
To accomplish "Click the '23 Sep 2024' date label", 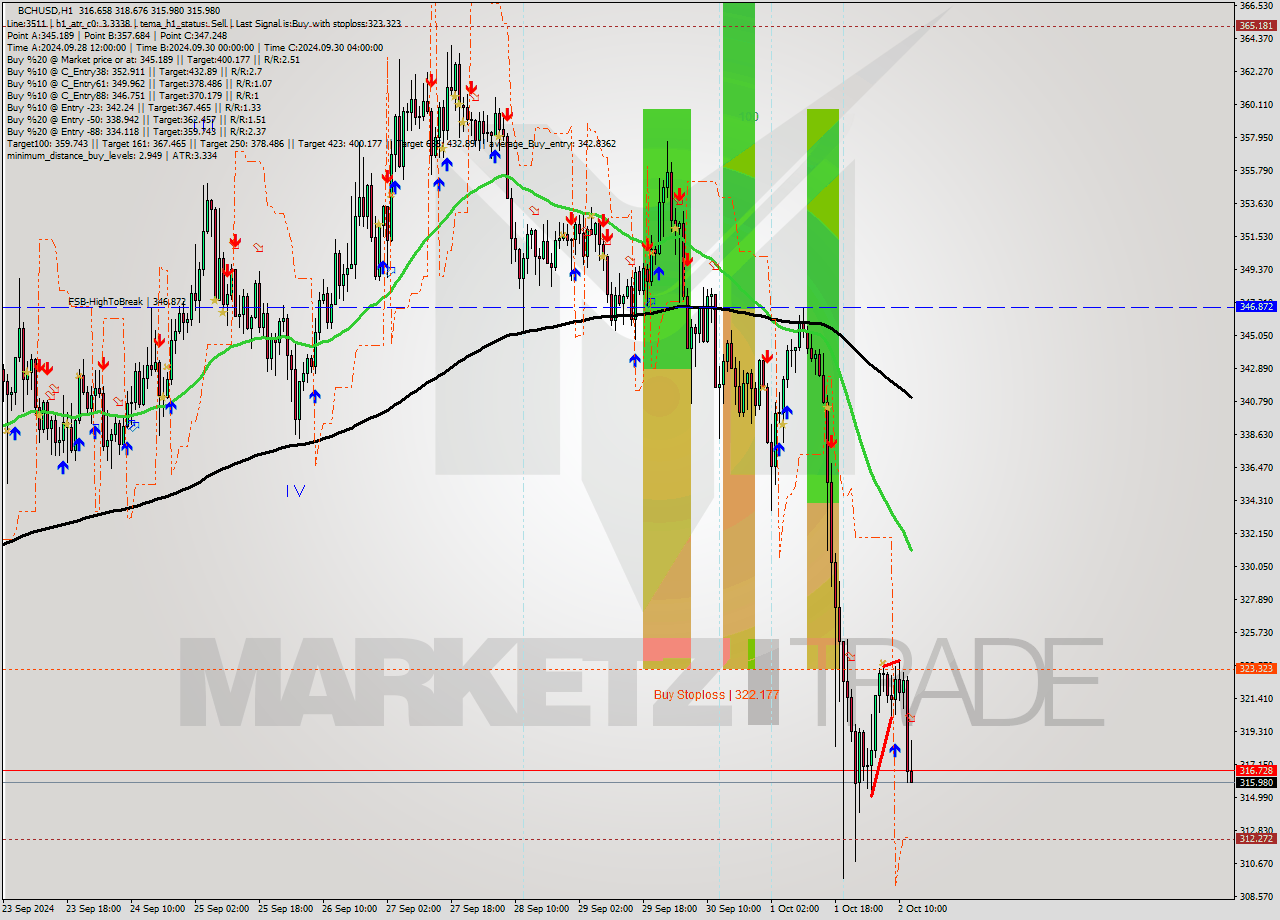I will point(29,909).
